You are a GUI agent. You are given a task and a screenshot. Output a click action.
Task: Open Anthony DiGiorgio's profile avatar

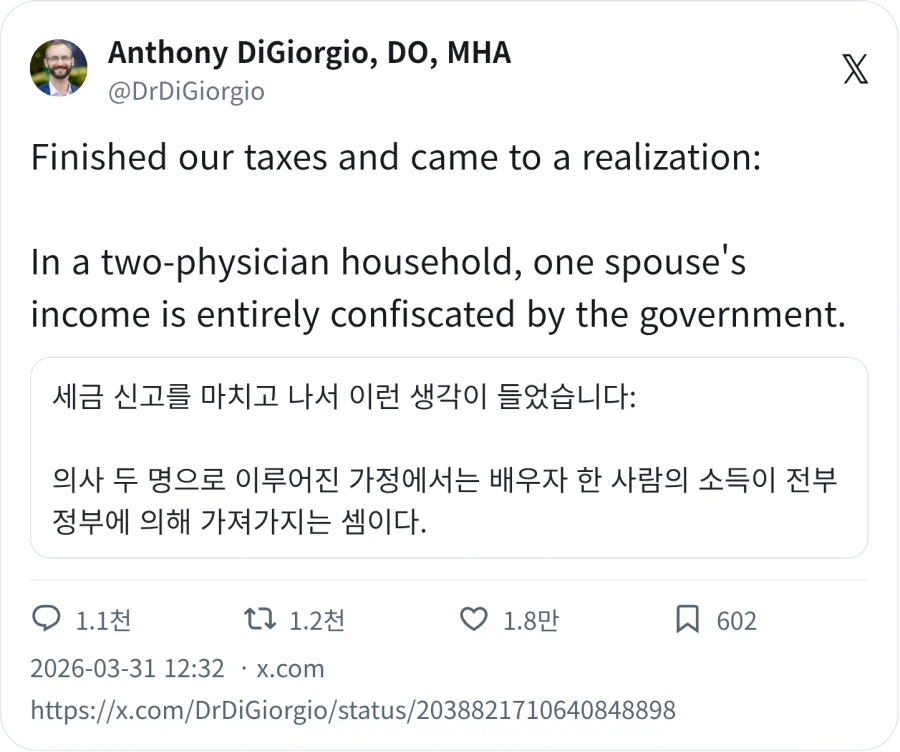point(59,69)
